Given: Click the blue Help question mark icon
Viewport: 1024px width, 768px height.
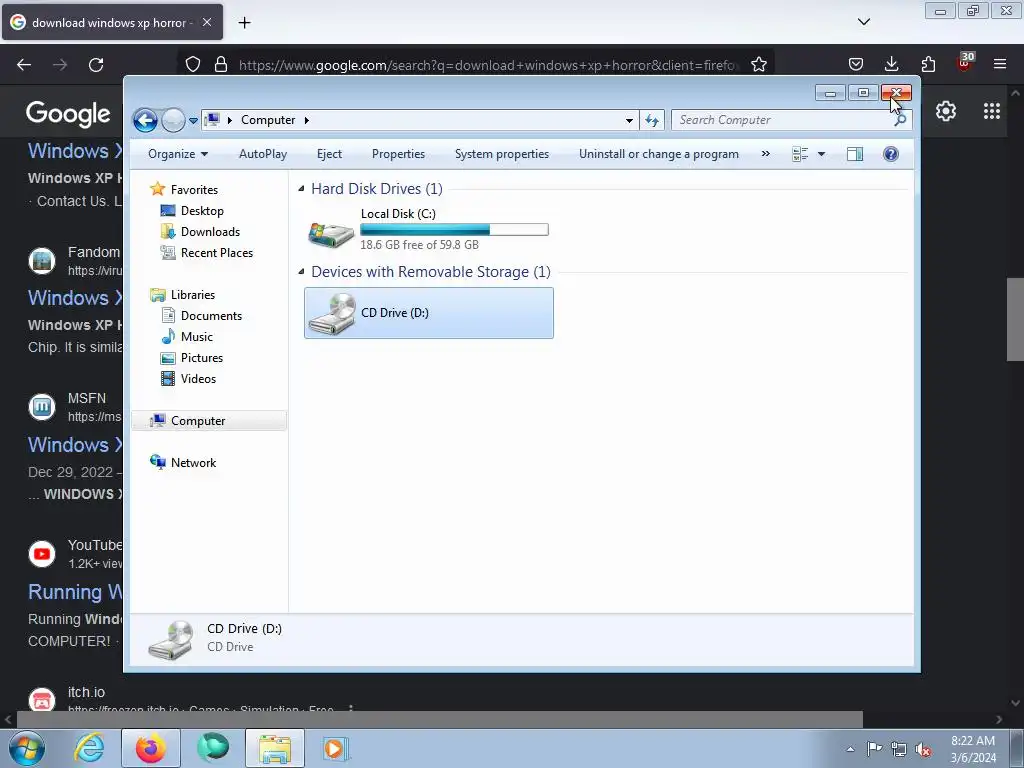Looking at the screenshot, I should tap(891, 154).
